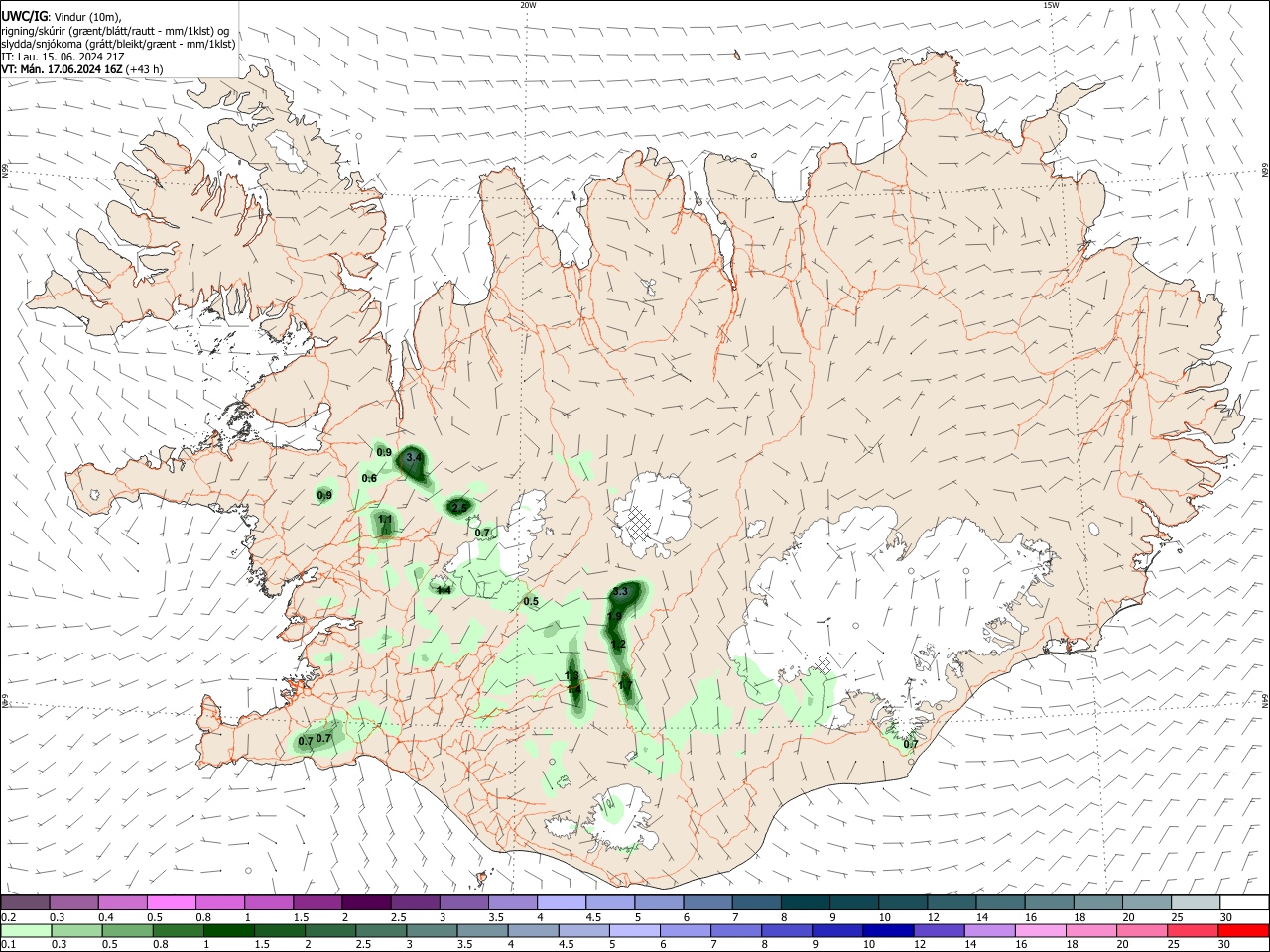Click the hatched patch on the large Vatnajökull glacier
This screenshot has width=1270, height=952.
coord(822,663)
